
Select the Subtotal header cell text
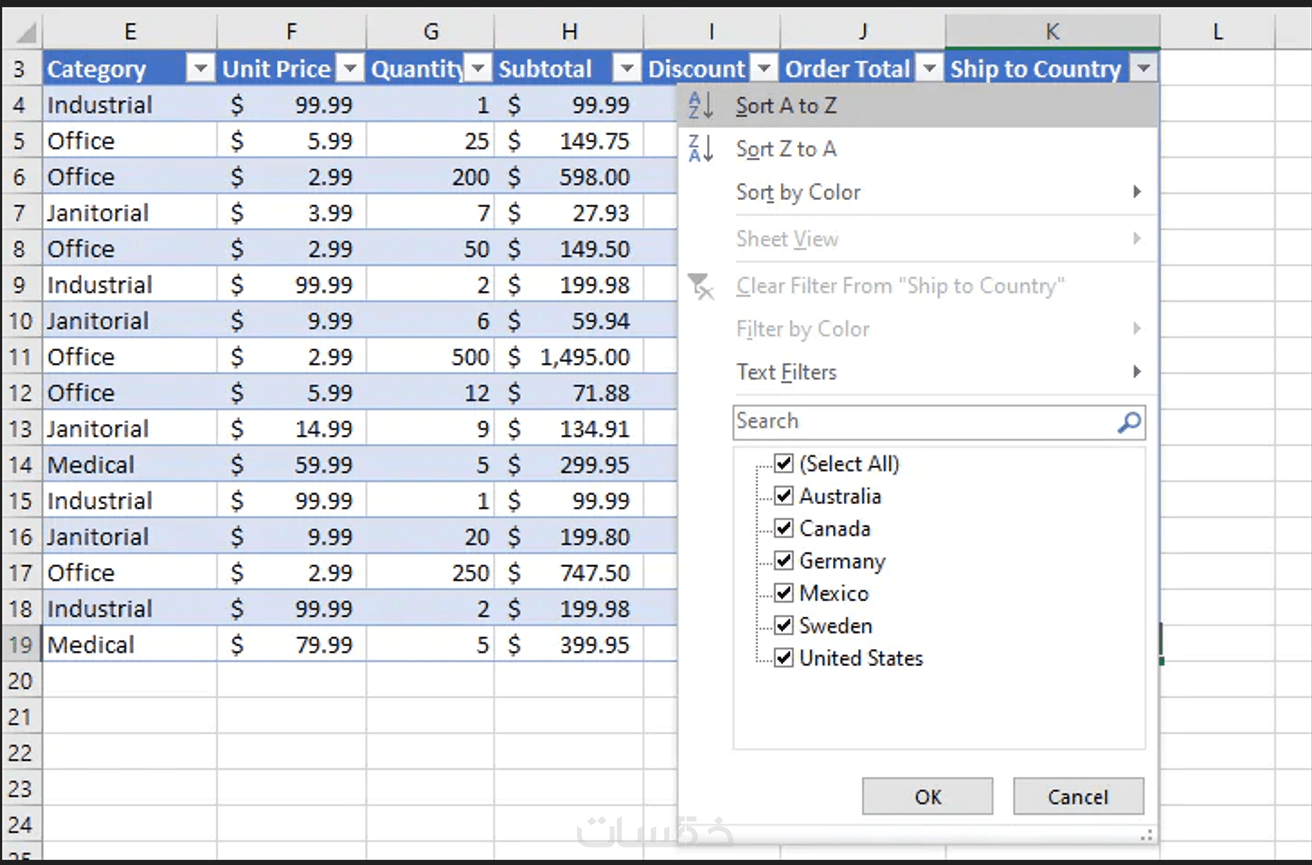pos(546,69)
